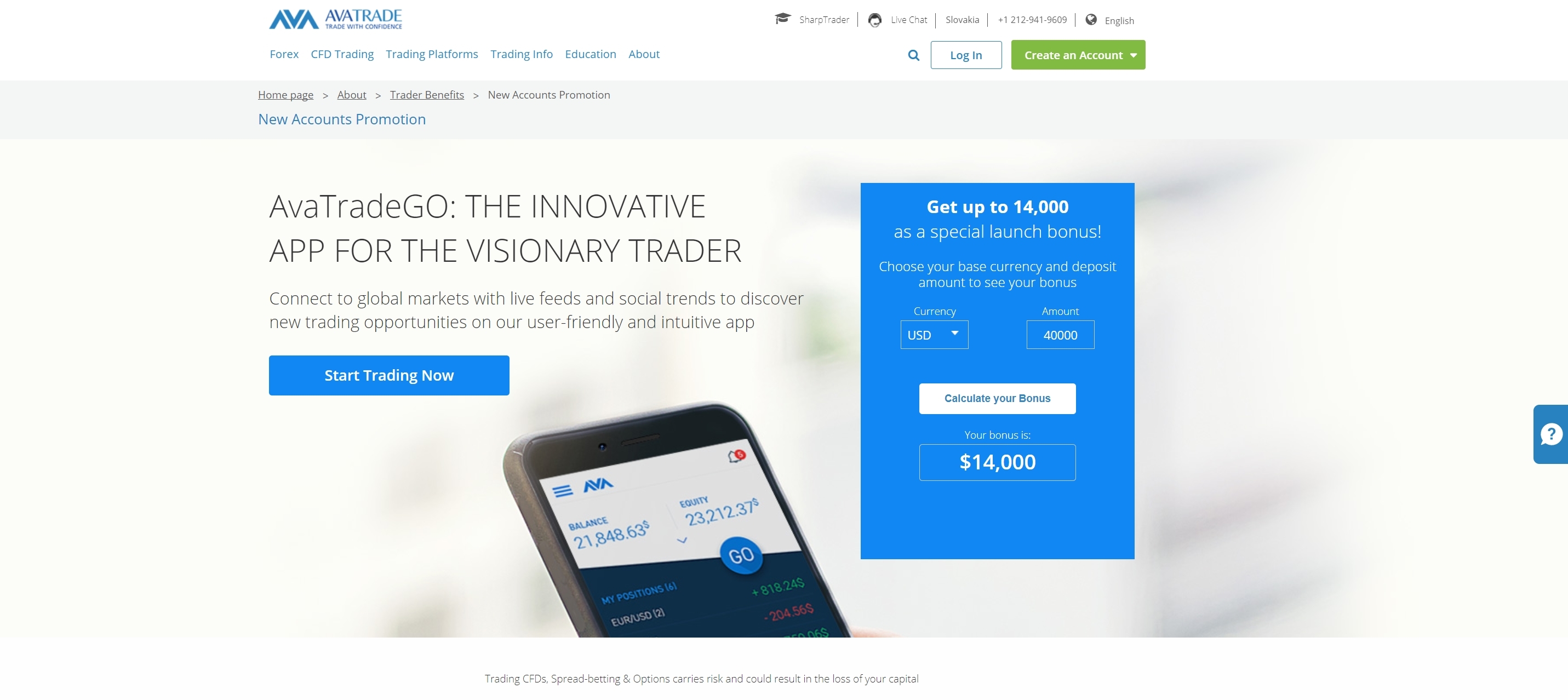Click the Start Trading Now button
1568x700 pixels.
pos(390,374)
